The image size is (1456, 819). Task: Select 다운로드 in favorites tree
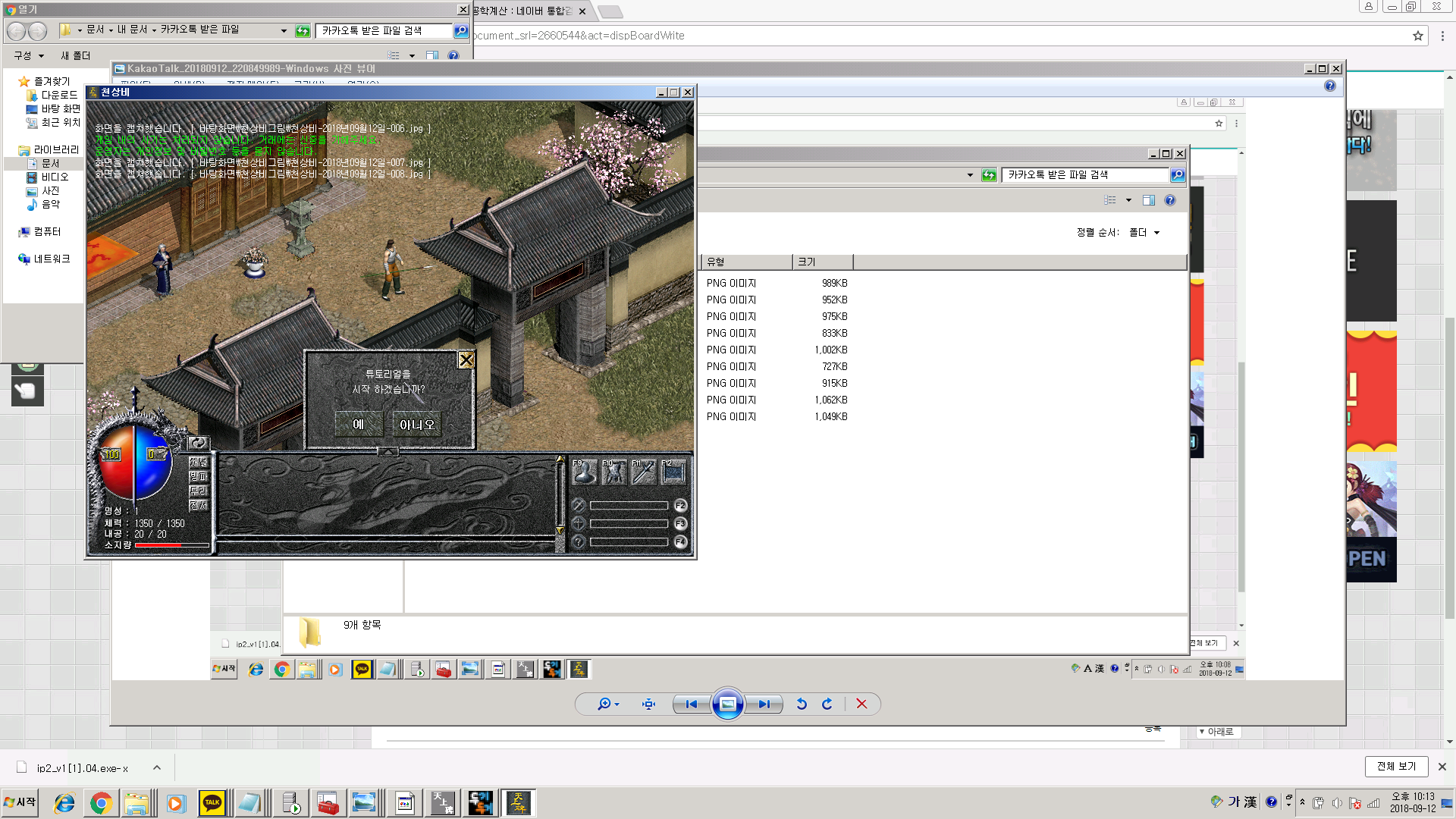coord(58,95)
